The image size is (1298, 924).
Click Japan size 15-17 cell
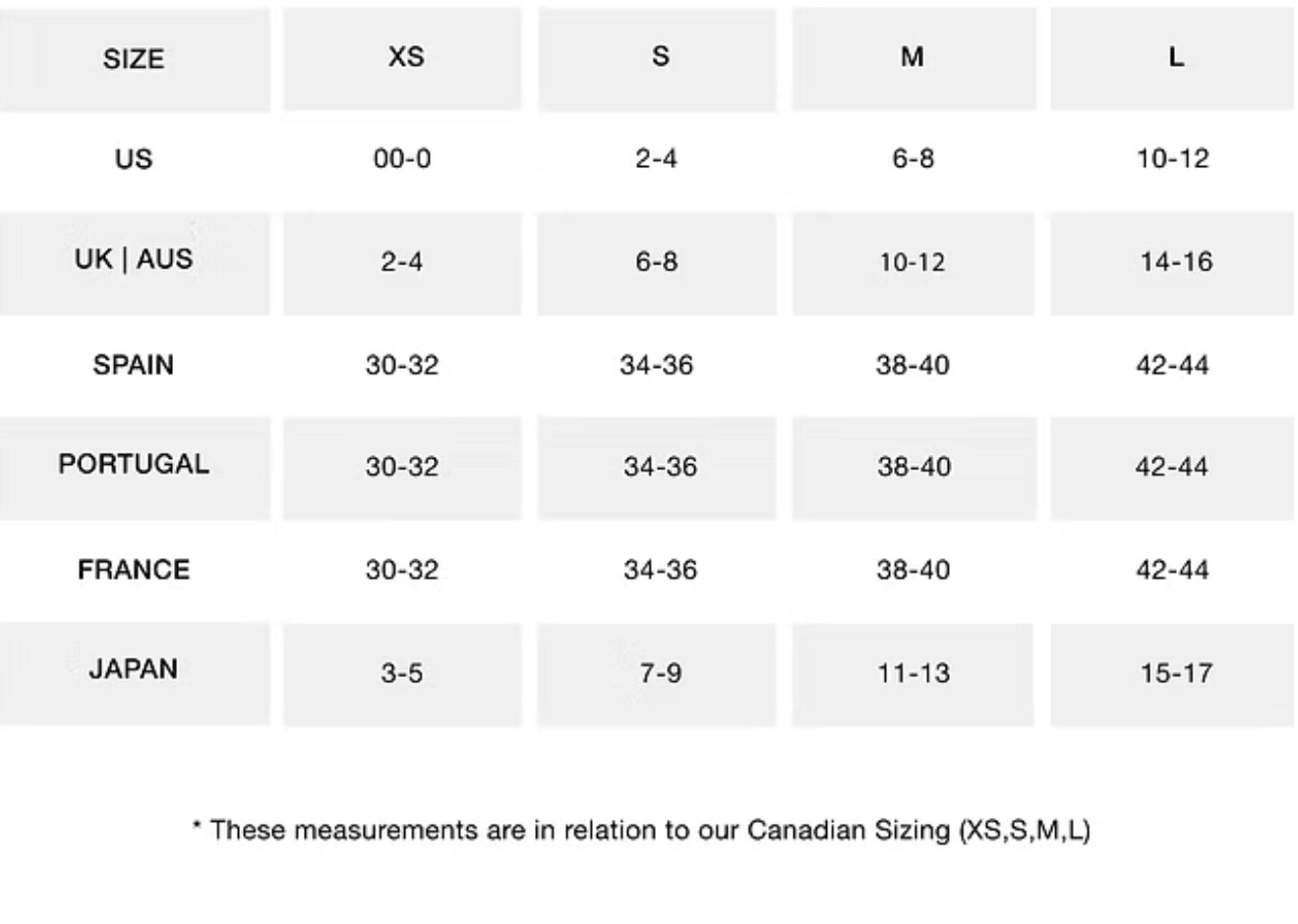point(1176,673)
